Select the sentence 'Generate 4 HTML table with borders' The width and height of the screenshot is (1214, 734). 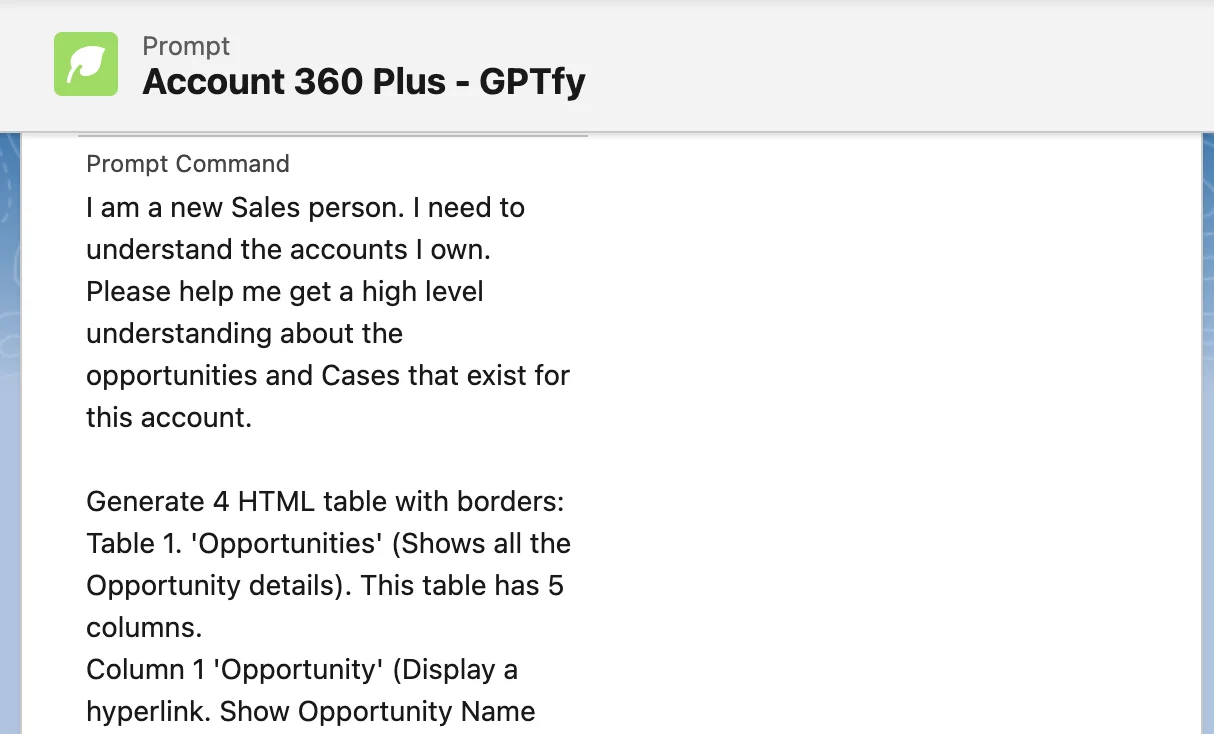click(327, 501)
